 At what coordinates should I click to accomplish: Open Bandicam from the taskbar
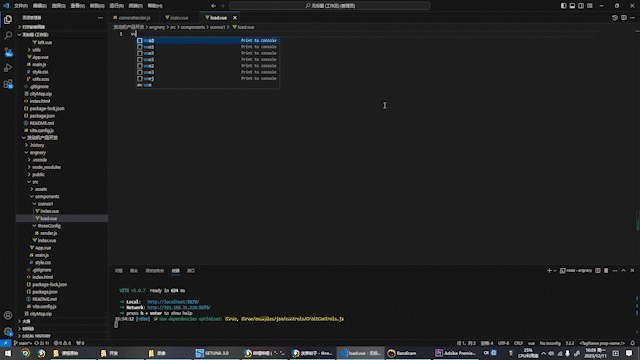(402, 353)
